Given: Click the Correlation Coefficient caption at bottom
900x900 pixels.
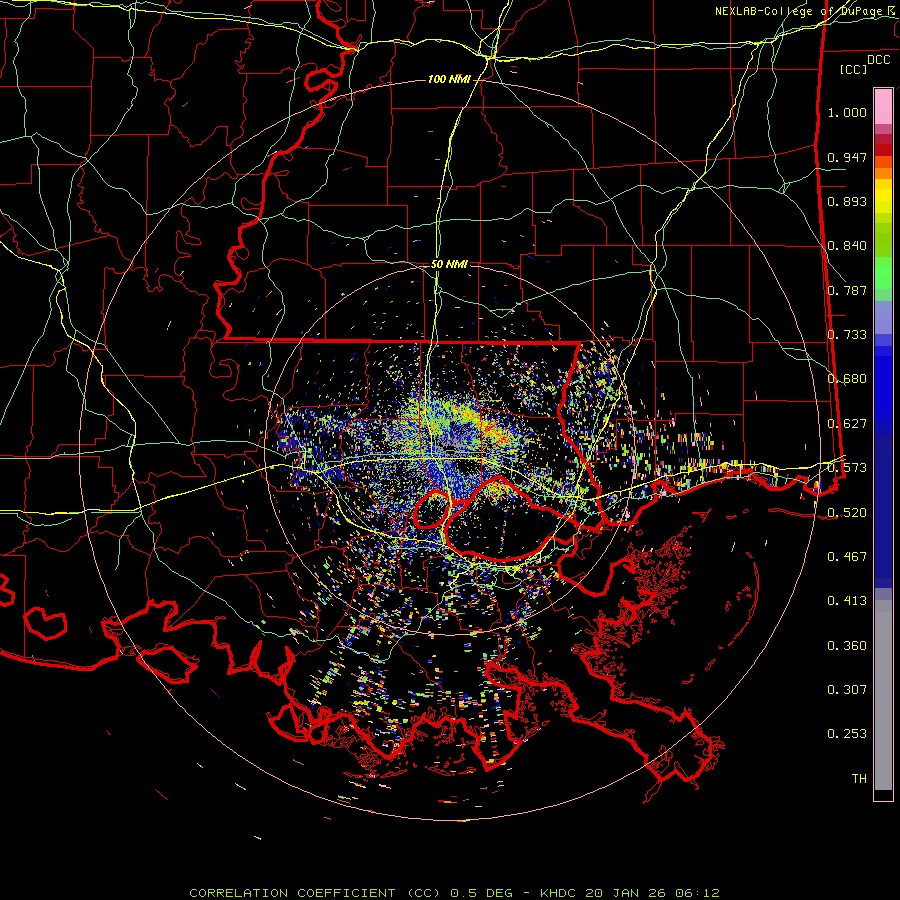Looking at the screenshot, I should [x=454, y=893].
